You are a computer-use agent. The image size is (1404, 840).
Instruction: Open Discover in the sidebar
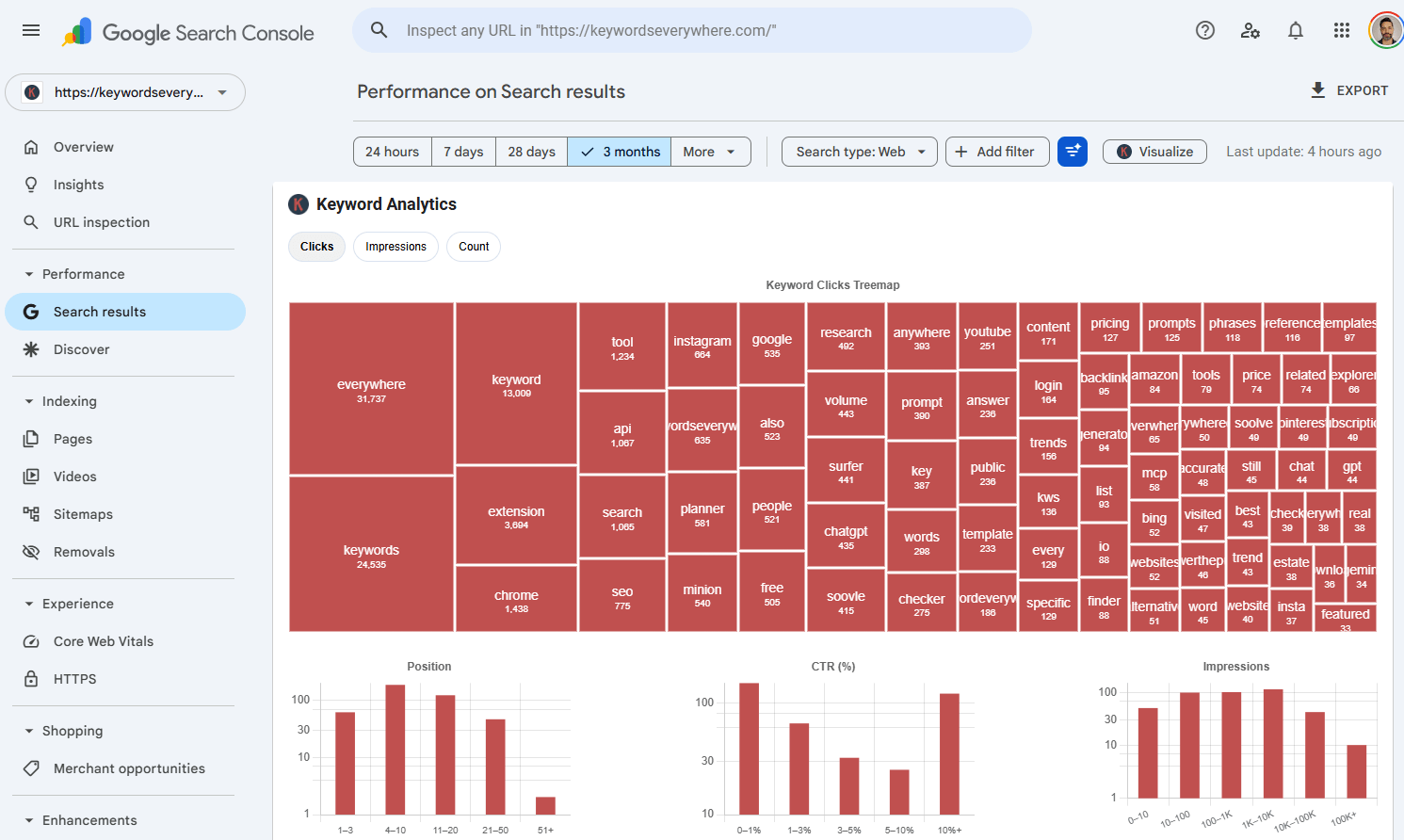[x=125, y=349]
